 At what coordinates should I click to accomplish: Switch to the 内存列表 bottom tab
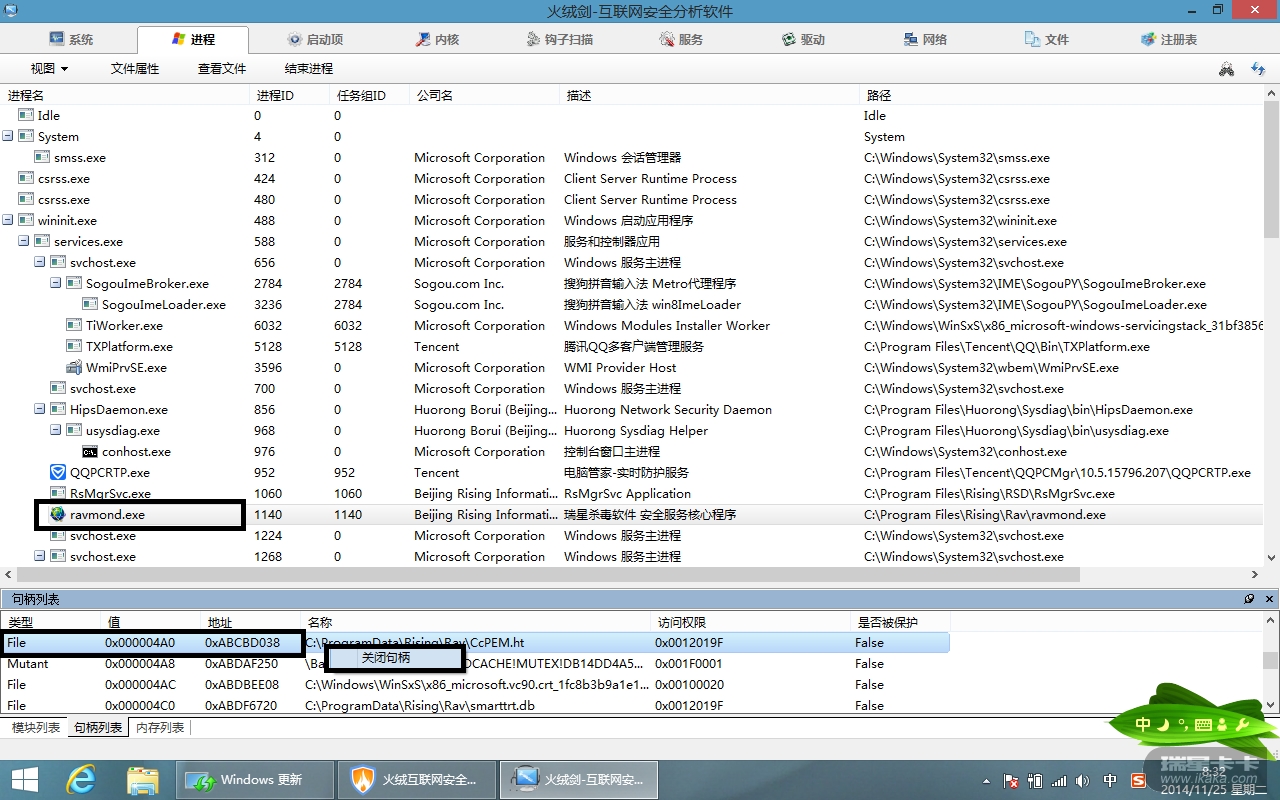(160, 728)
